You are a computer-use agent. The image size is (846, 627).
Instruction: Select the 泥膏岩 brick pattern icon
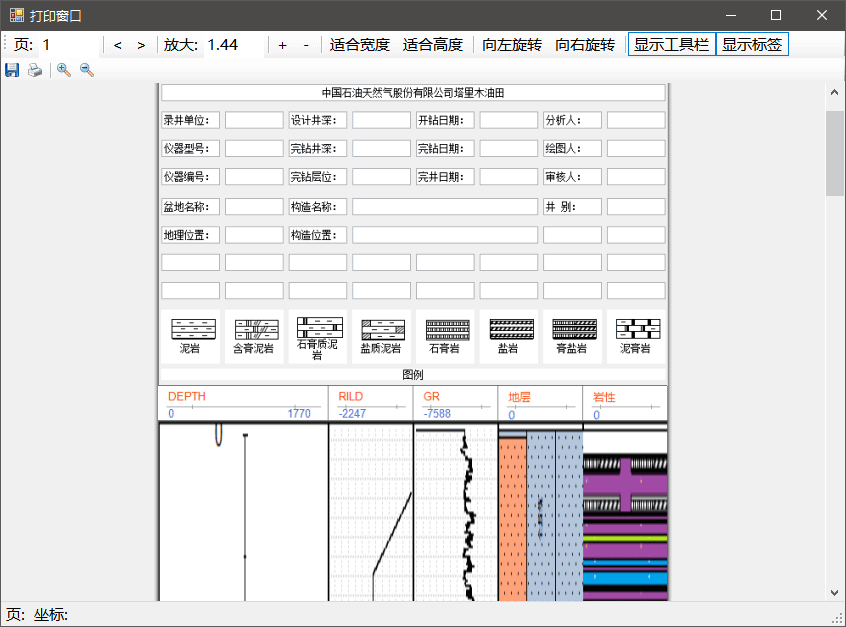click(638, 329)
